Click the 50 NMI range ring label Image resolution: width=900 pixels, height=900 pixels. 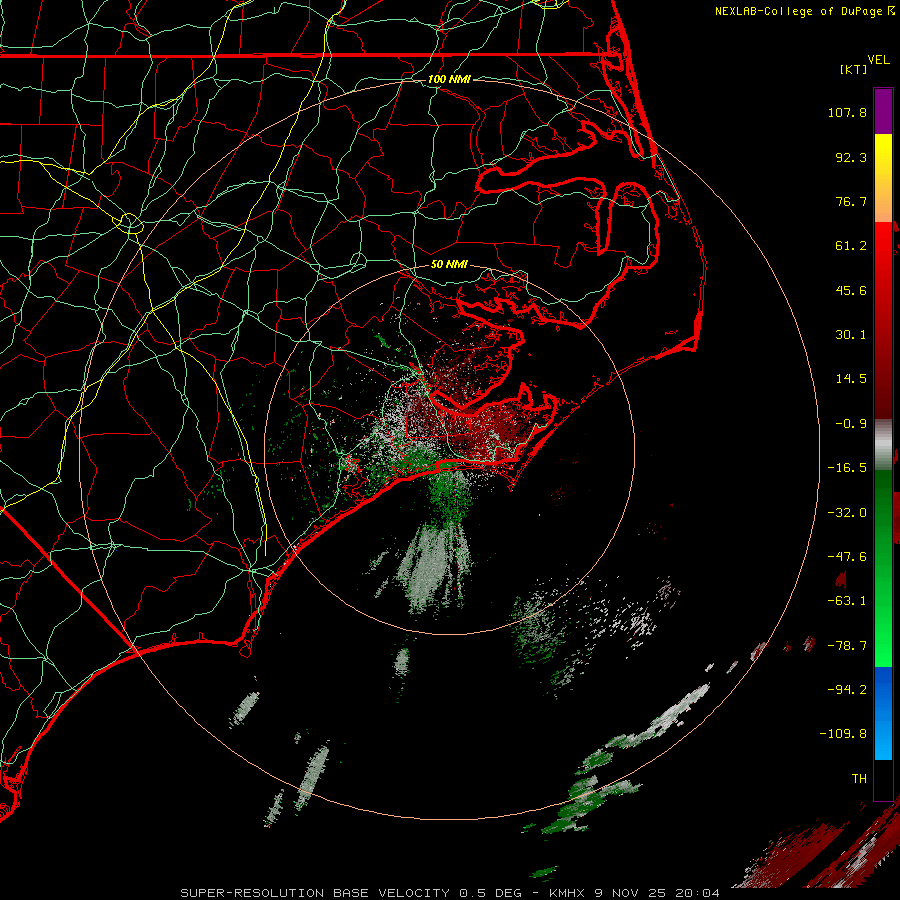click(x=449, y=264)
